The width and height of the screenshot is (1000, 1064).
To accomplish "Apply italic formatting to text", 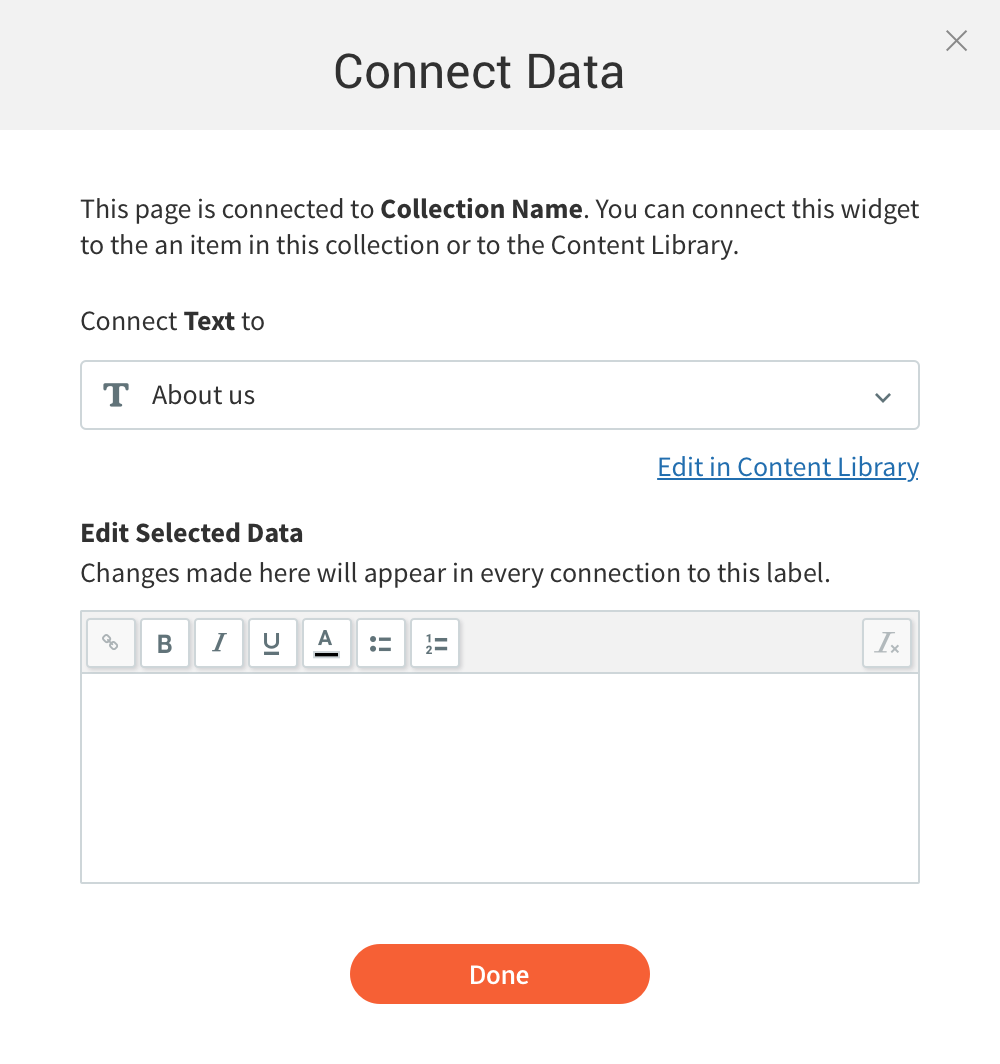I will (x=219, y=643).
